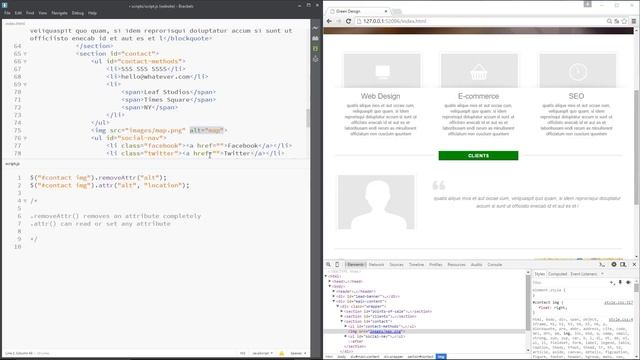This screenshot has width=640, height=360.
Task: Click the Brackets HTML pane vertical scrollbar
Action: point(308,118)
